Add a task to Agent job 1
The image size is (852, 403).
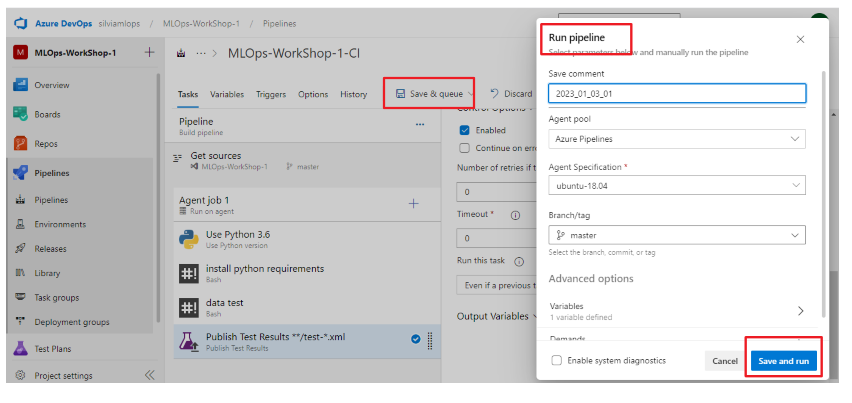[414, 204]
